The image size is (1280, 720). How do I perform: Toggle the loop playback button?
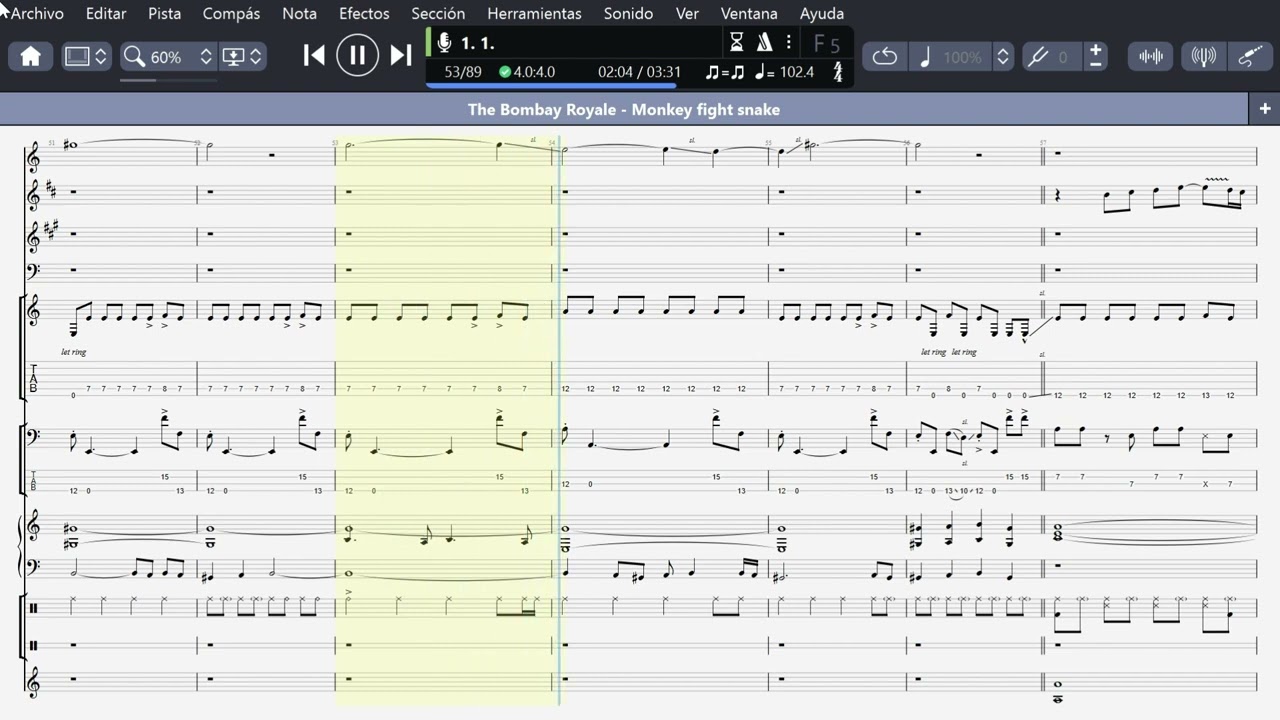tap(885, 57)
